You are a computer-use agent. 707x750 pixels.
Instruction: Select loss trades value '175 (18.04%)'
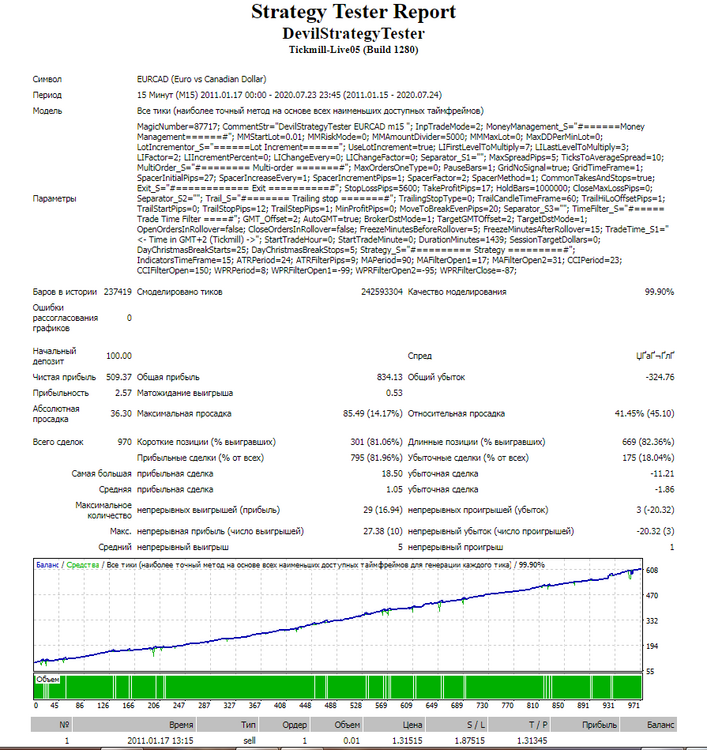(648, 458)
